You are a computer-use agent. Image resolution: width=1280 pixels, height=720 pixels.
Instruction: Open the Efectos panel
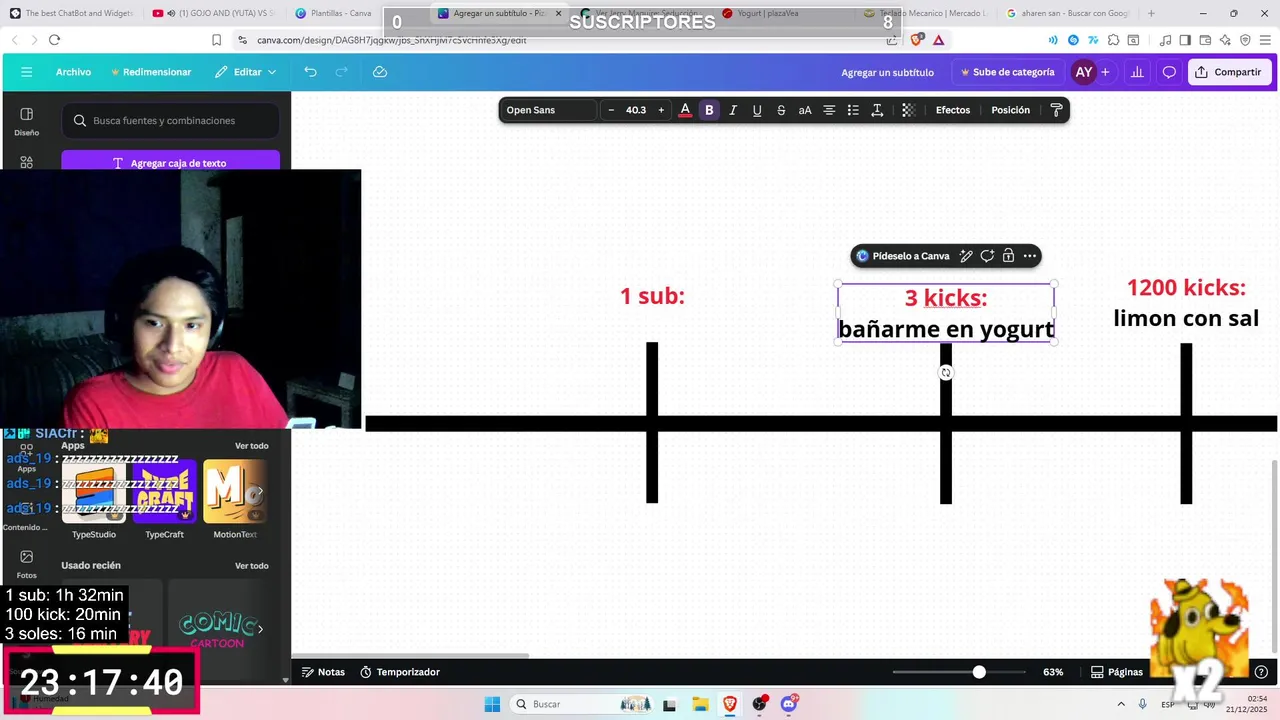[x=953, y=110]
